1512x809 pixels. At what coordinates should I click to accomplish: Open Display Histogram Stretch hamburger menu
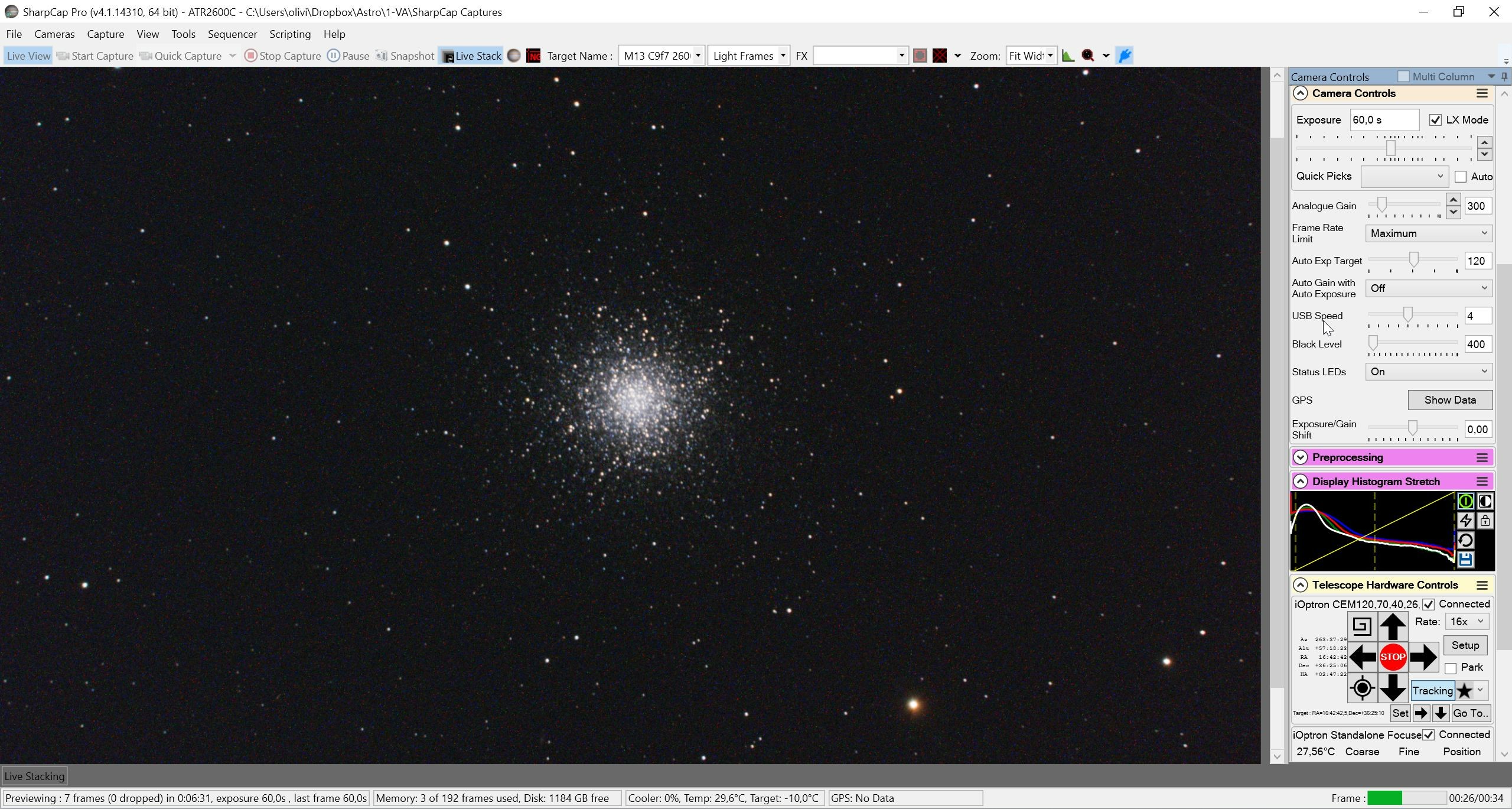pyautogui.click(x=1482, y=482)
